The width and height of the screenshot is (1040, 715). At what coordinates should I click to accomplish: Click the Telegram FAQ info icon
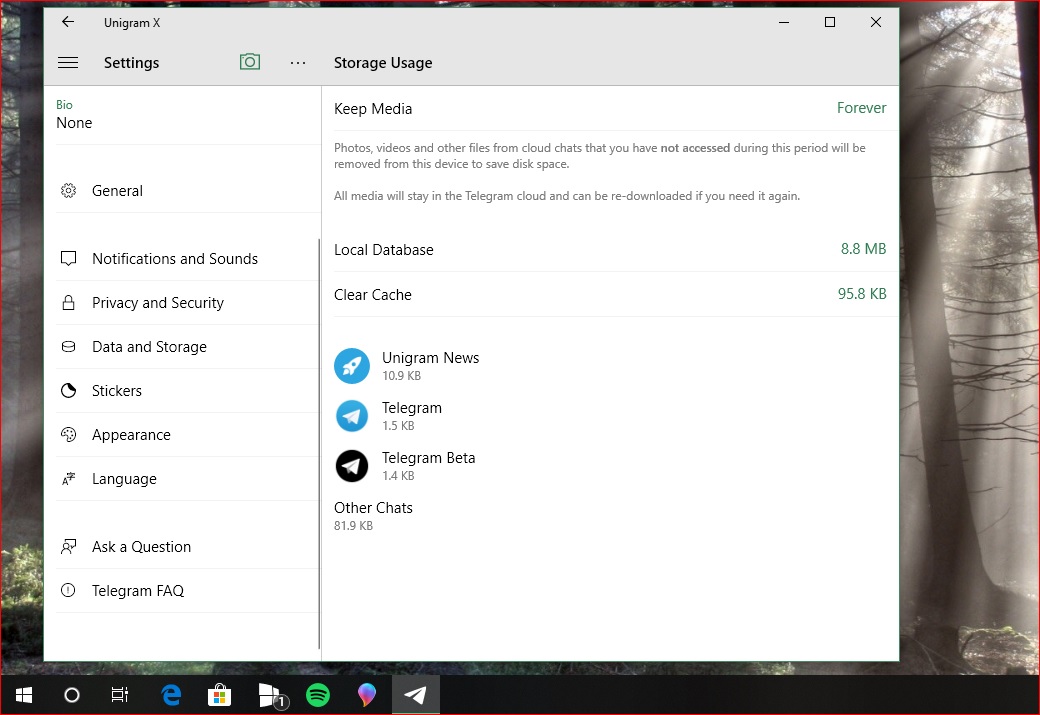[x=68, y=590]
